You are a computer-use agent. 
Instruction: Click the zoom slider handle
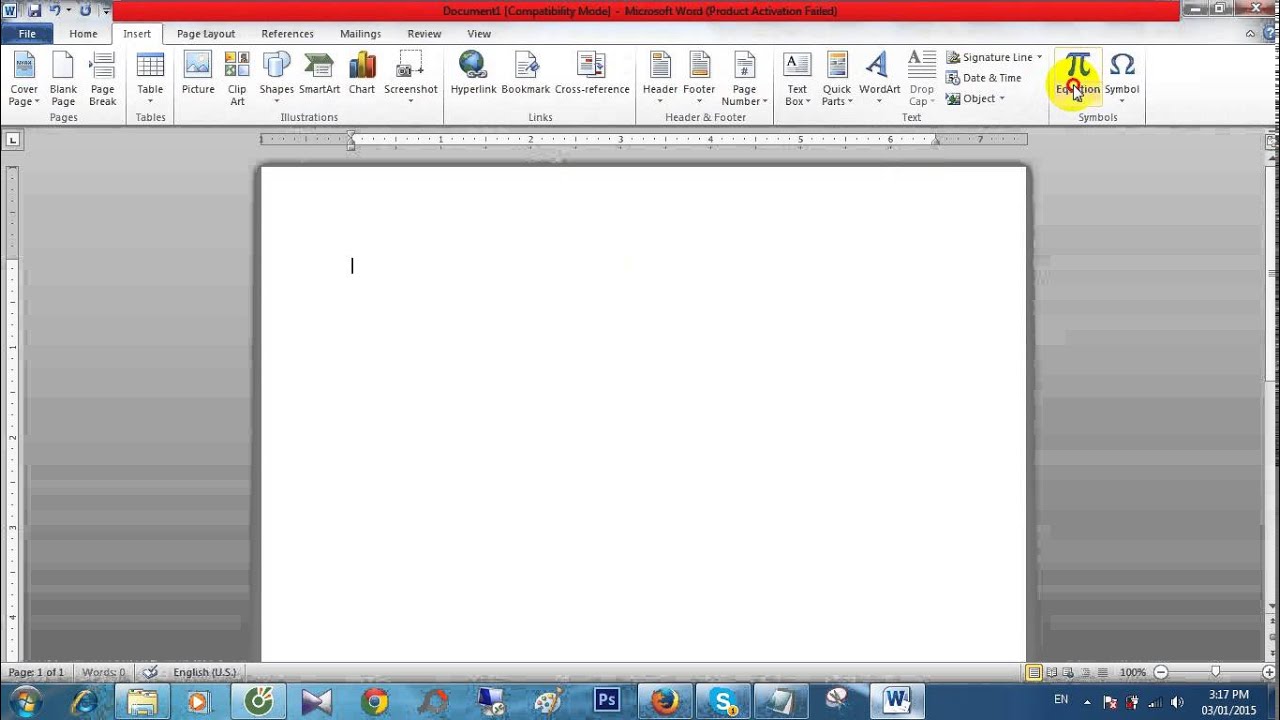click(1215, 672)
